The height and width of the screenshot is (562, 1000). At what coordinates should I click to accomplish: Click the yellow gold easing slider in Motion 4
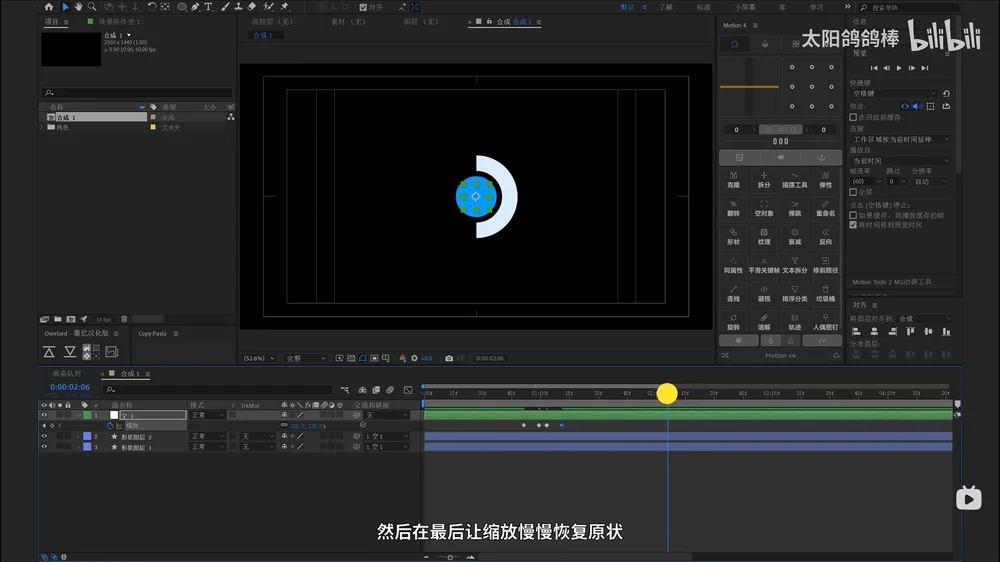[749, 86]
